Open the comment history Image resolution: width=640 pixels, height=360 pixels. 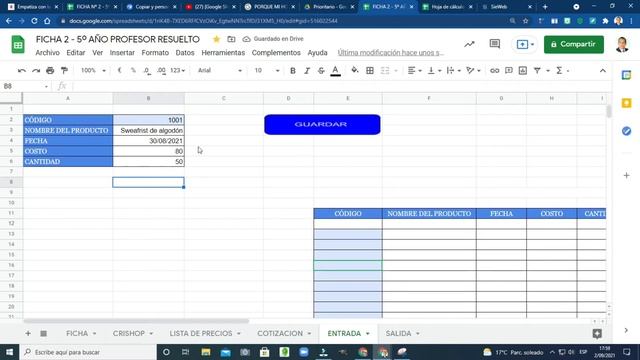click(495, 44)
